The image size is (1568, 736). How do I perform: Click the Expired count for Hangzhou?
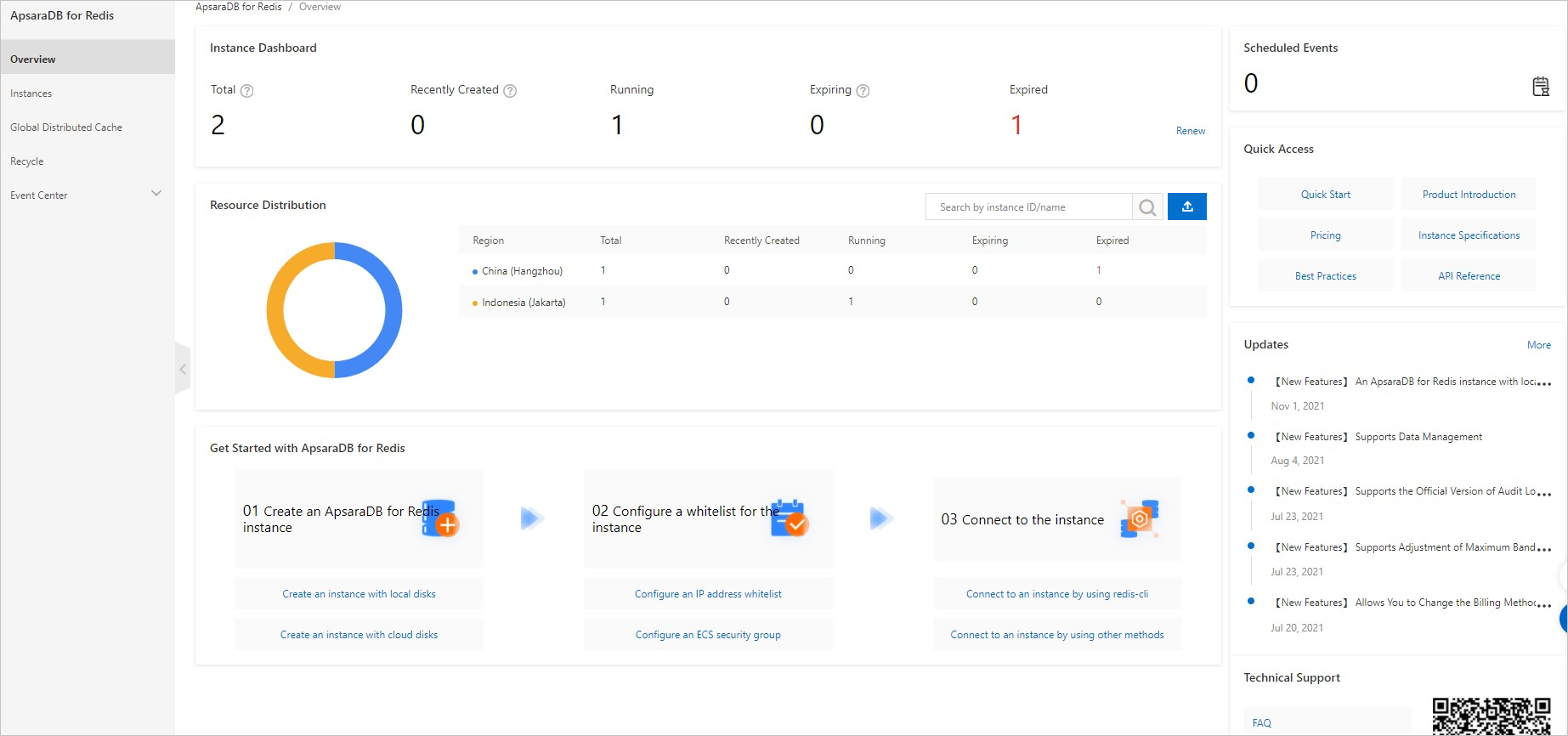[x=1098, y=270]
